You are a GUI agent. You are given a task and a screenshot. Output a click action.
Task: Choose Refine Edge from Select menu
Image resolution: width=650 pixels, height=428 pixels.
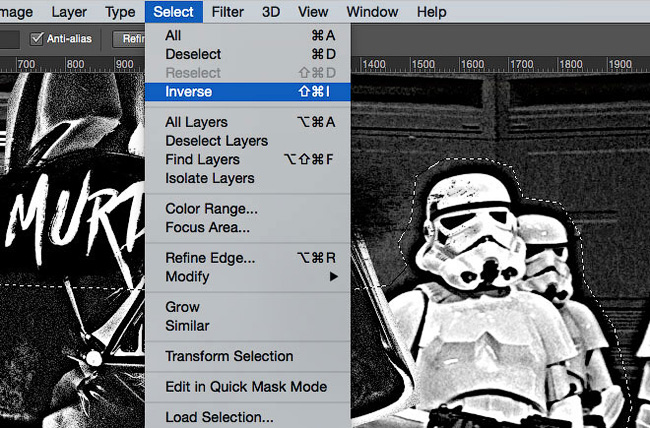coord(248,258)
